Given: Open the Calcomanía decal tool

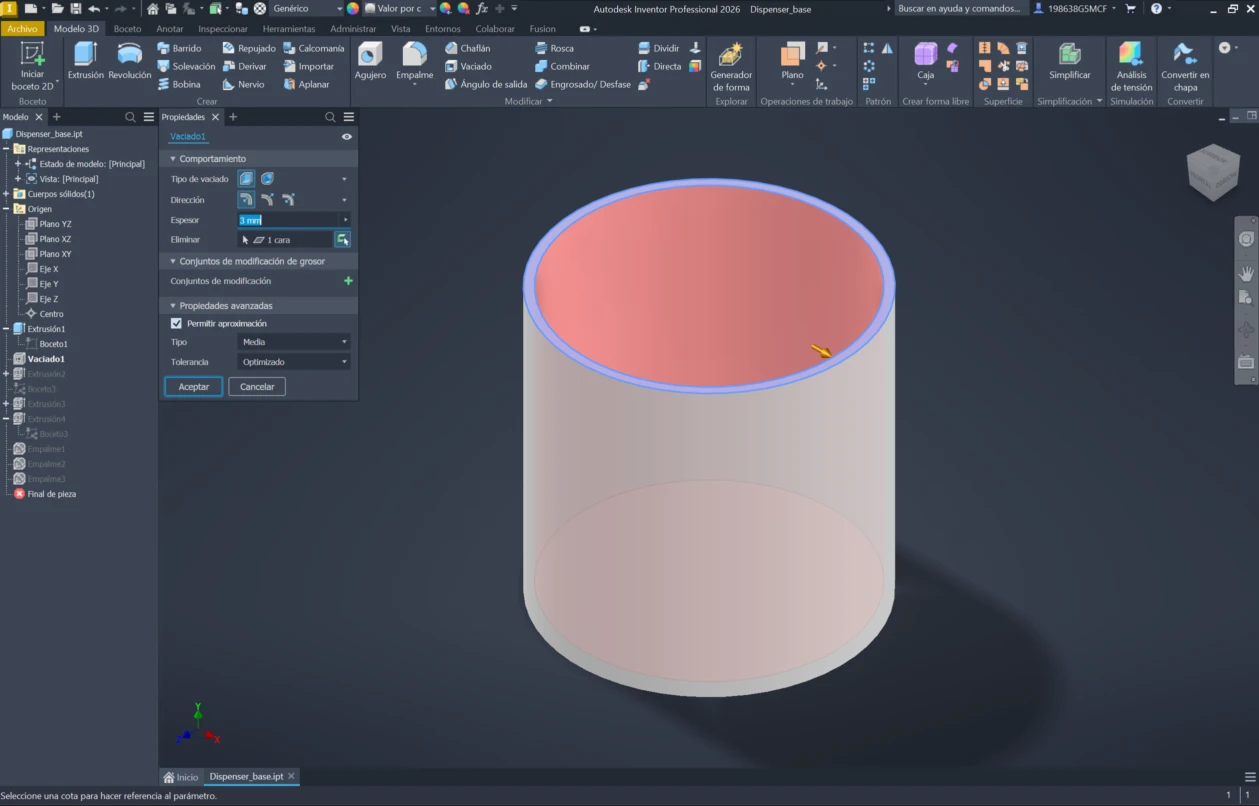Looking at the screenshot, I should (314, 48).
